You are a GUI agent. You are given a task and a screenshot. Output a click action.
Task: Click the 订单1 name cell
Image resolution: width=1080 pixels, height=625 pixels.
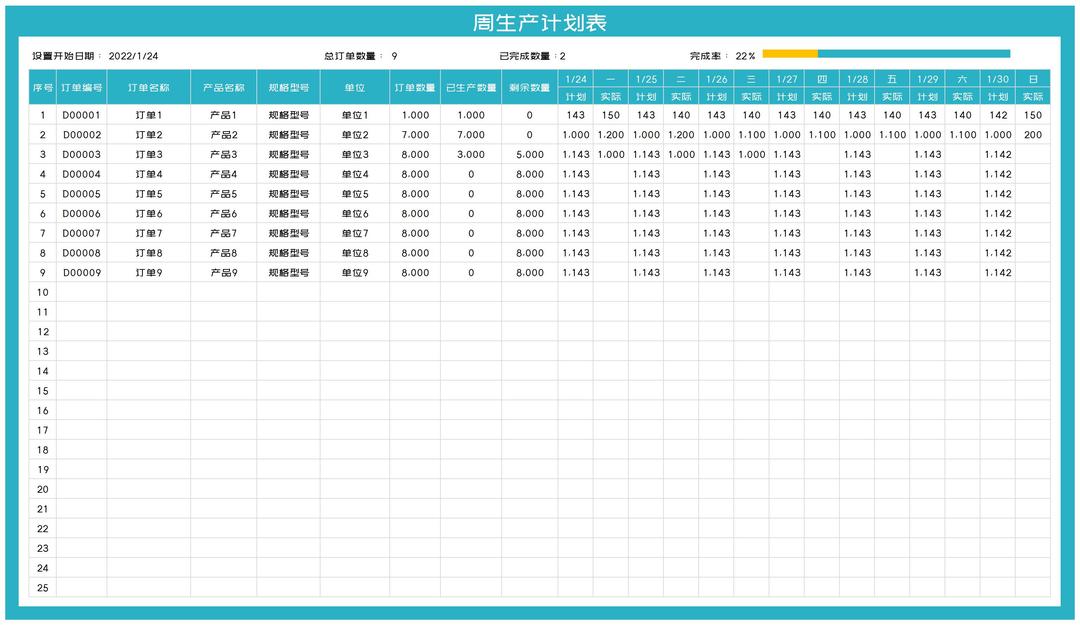149,115
